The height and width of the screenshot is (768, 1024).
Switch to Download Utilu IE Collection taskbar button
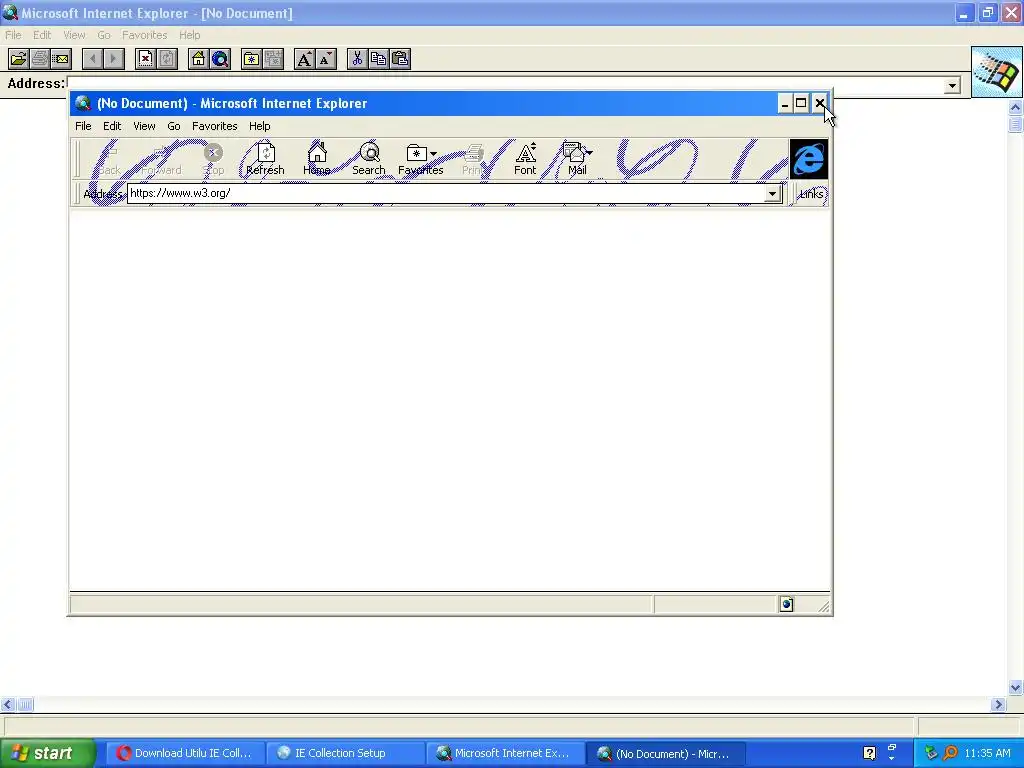[185, 753]
